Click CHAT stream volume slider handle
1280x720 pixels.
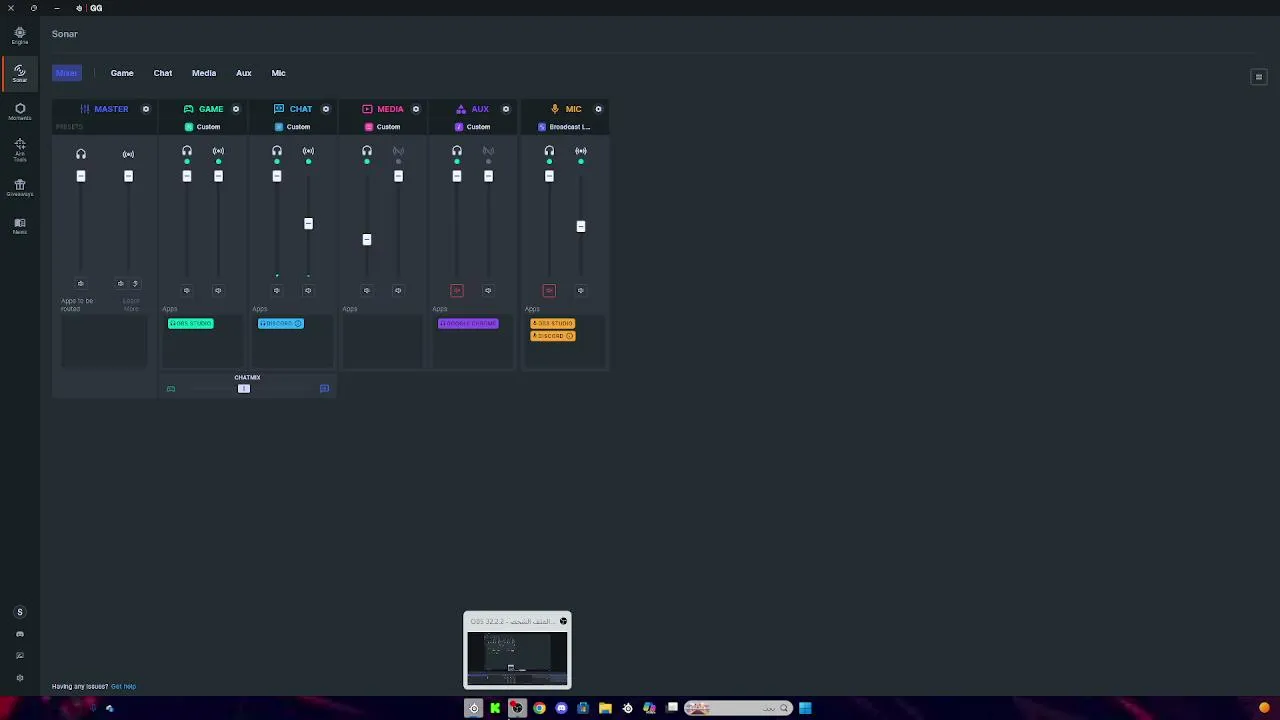click(308, 224)
